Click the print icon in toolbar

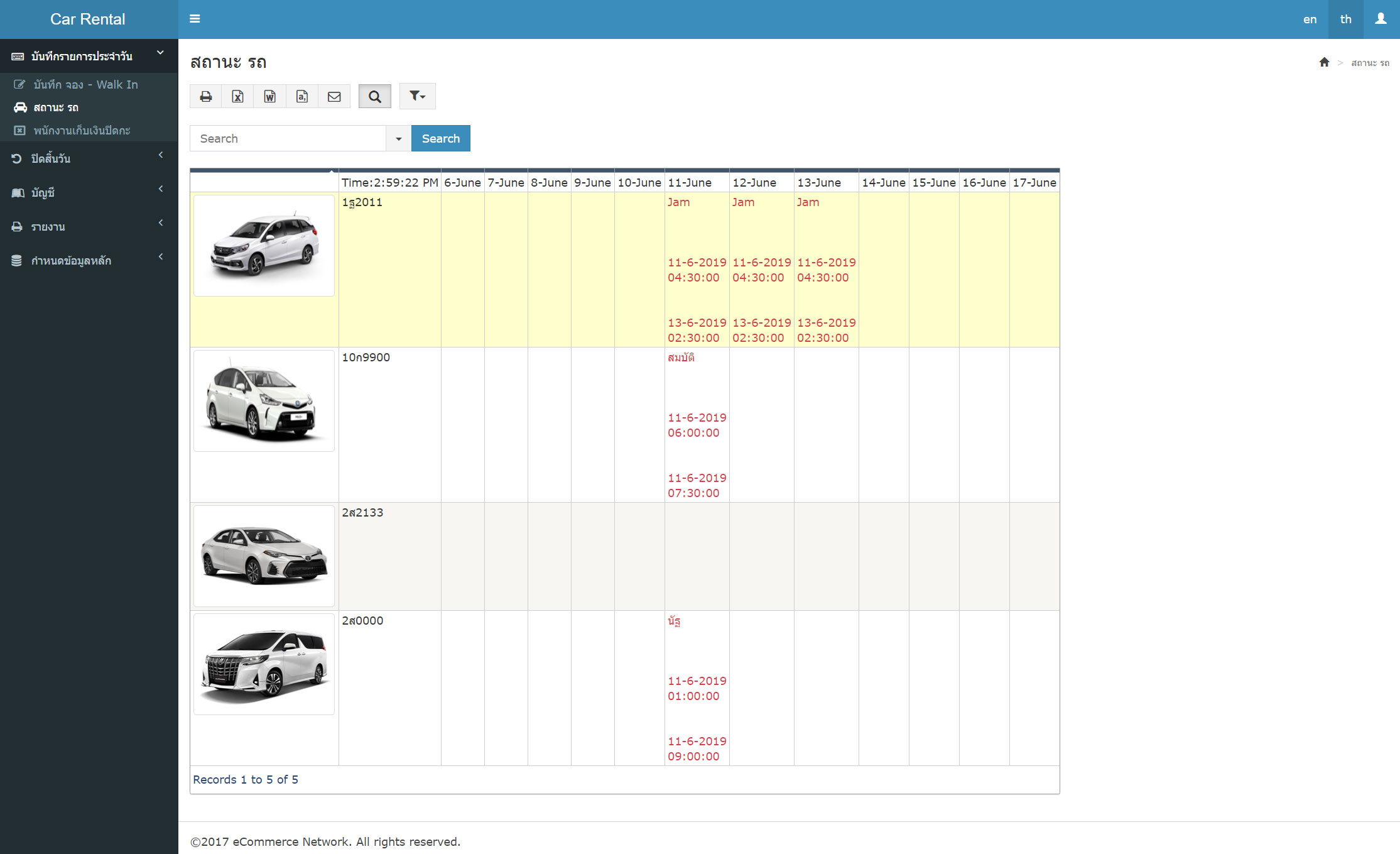205,96
